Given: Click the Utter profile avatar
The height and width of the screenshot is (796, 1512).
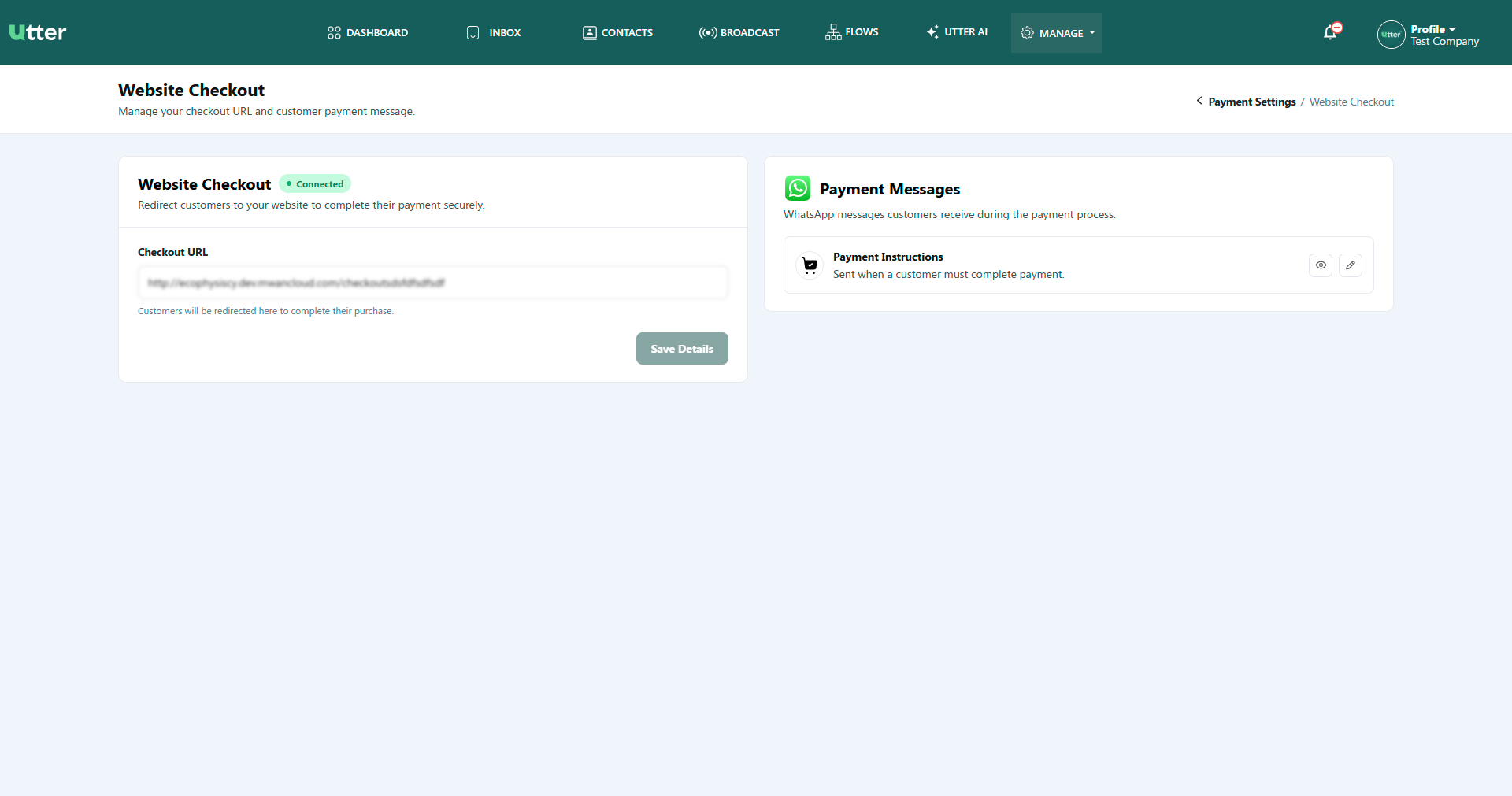Looking at the screenshot, I should tap(1391, 35).
